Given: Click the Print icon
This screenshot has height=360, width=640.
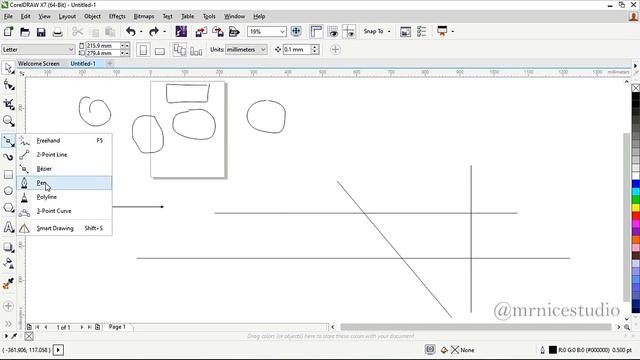Looking at the screenshot, I should point(58,32).
